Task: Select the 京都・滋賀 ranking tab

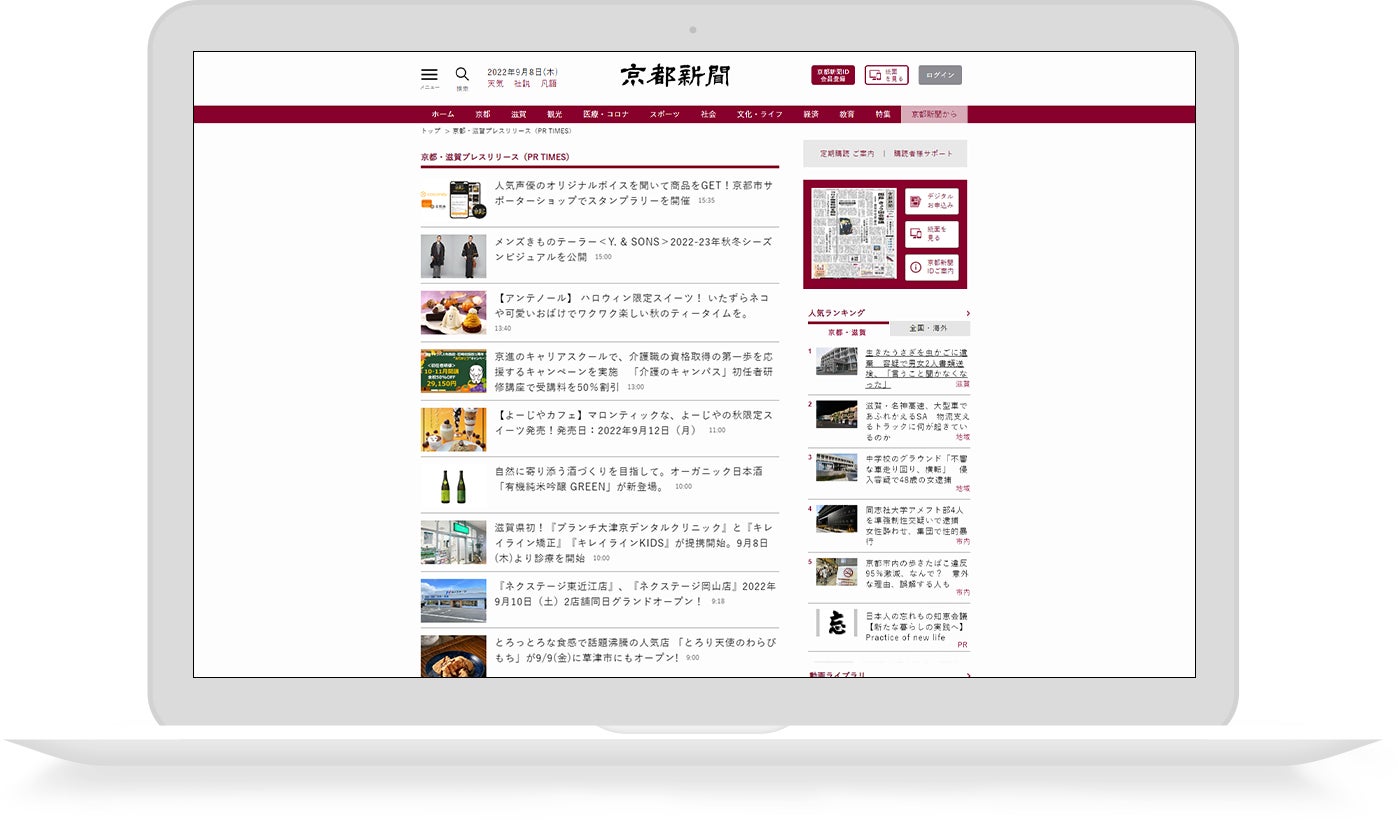Action: point(847,331)
